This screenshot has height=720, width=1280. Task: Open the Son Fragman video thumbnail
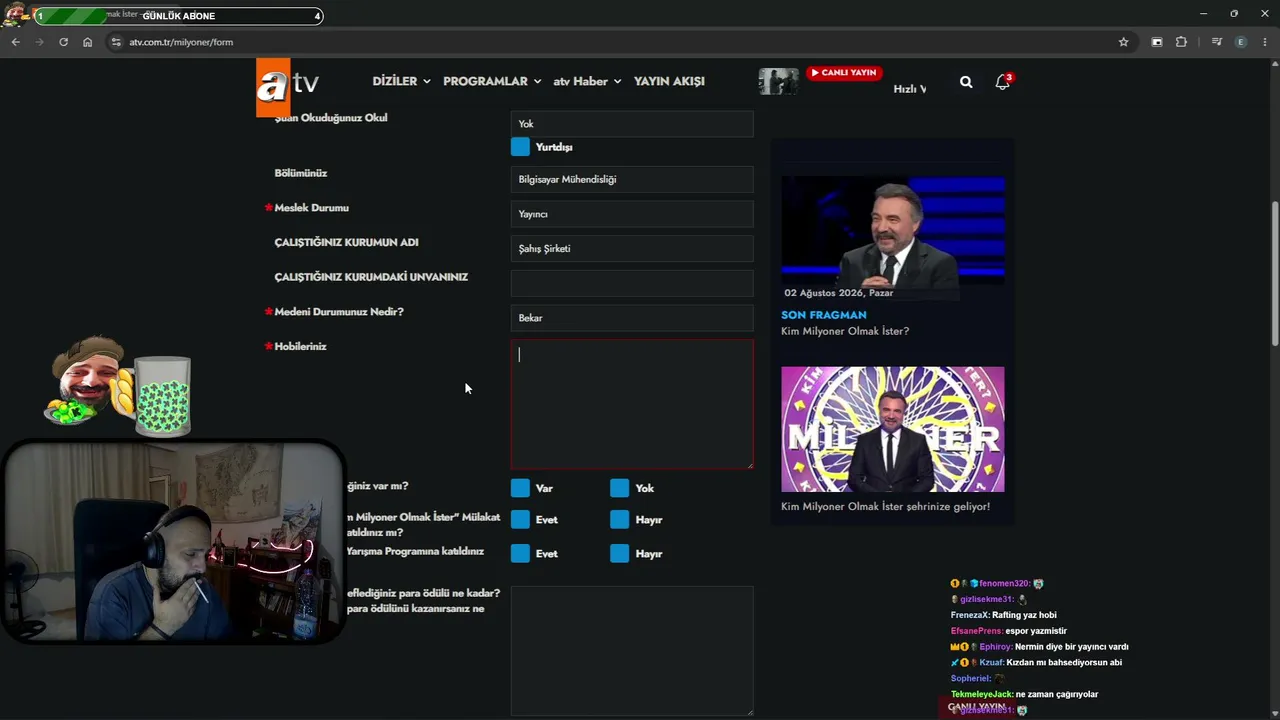[893, 233]
